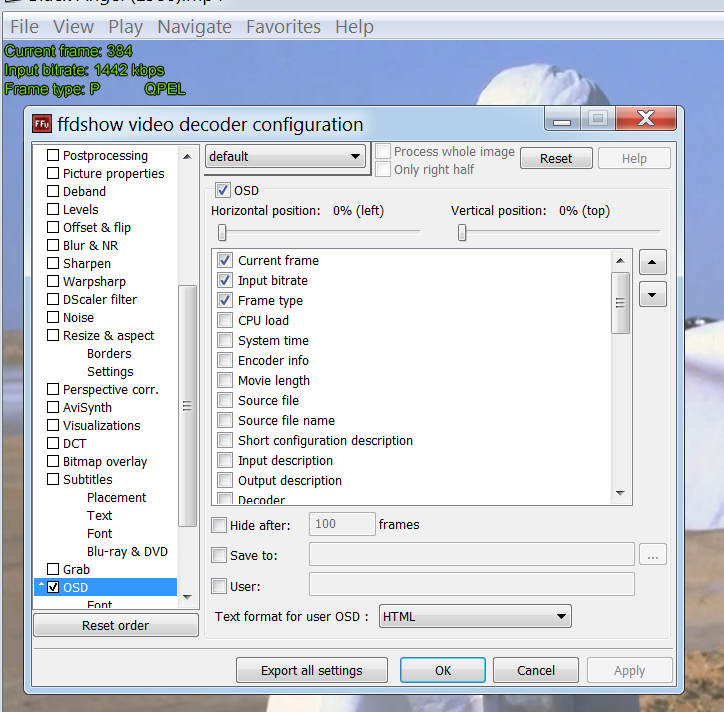
Task: Minimize the ffdshow configuration dialog
Action: [562, 119]
